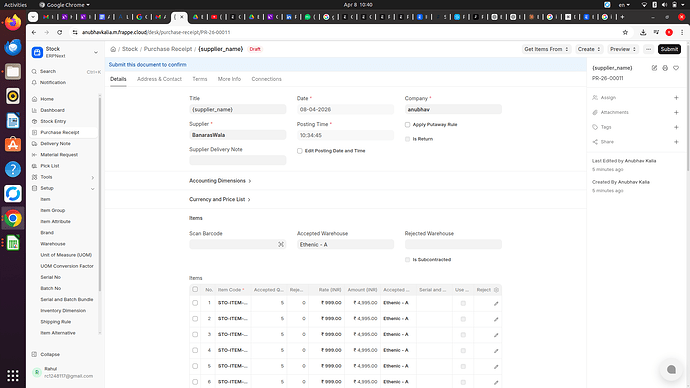Expand Currency and Price List section
The height and width of the screenshot is (388, 690).
tap(220, 199)
